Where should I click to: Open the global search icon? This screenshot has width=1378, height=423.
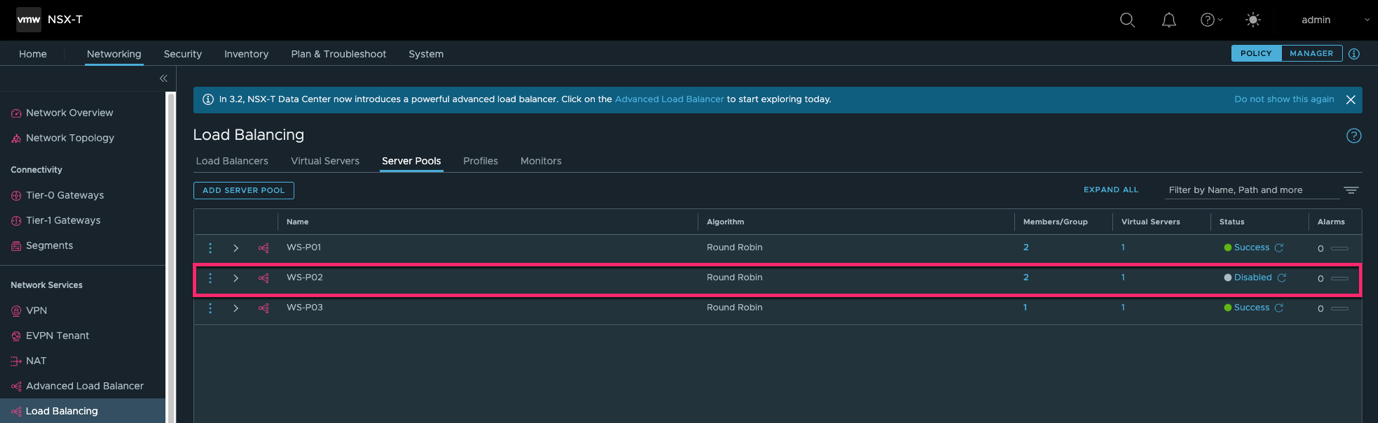(1127, 20)
